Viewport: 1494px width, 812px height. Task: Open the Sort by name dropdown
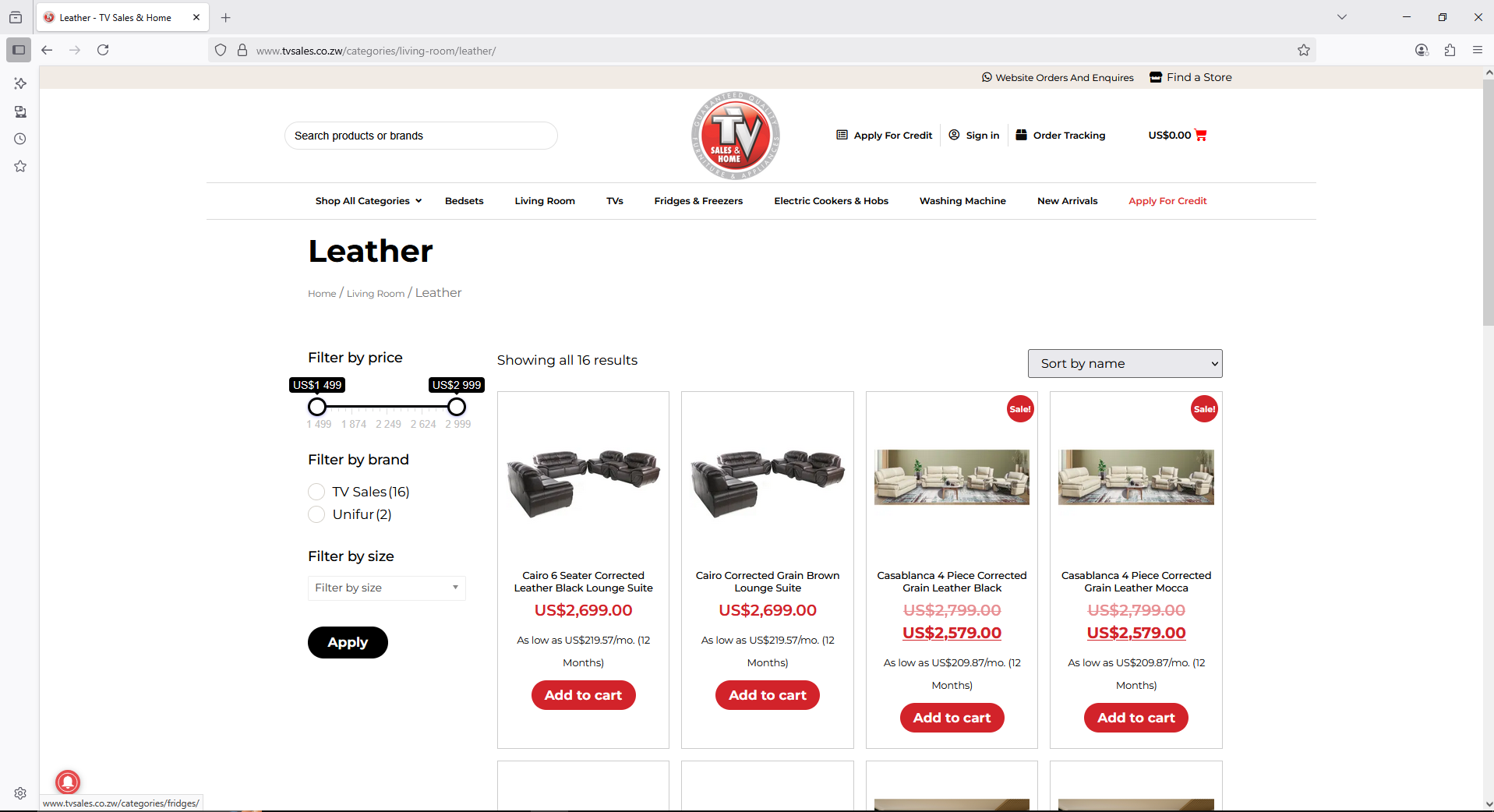coord(1125,363)
